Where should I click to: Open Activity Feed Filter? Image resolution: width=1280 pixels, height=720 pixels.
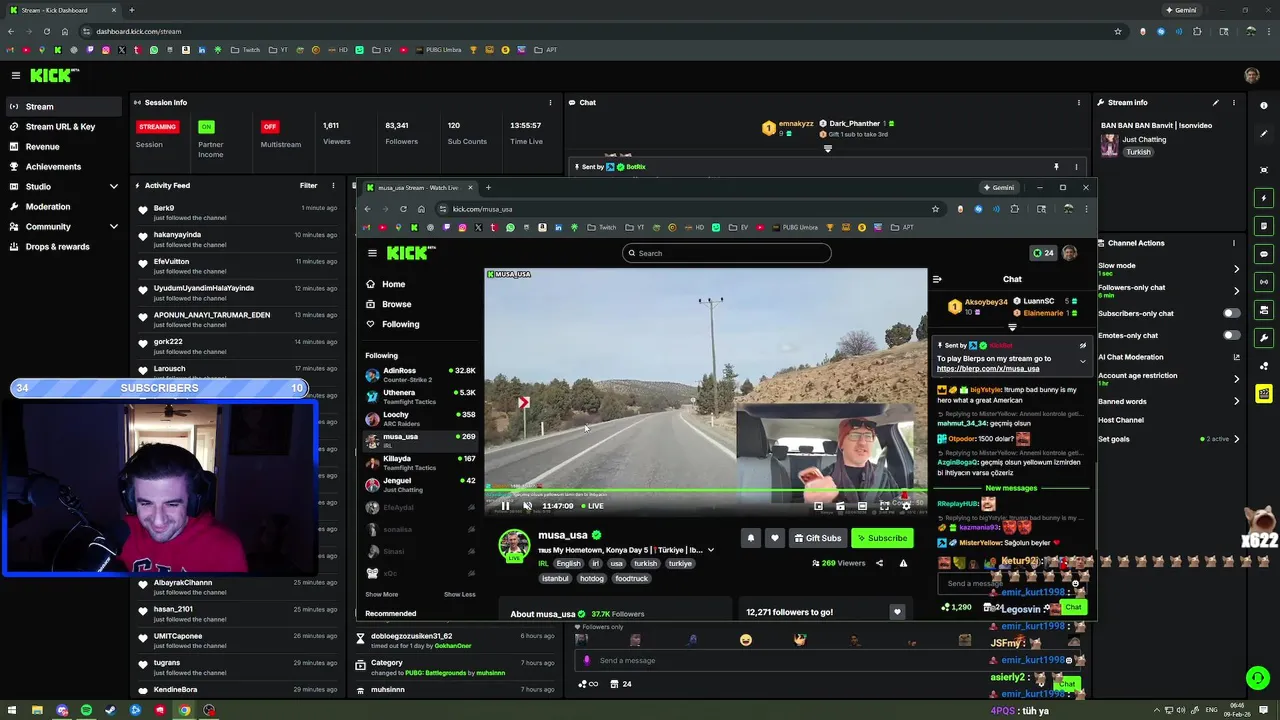[308, 185]
